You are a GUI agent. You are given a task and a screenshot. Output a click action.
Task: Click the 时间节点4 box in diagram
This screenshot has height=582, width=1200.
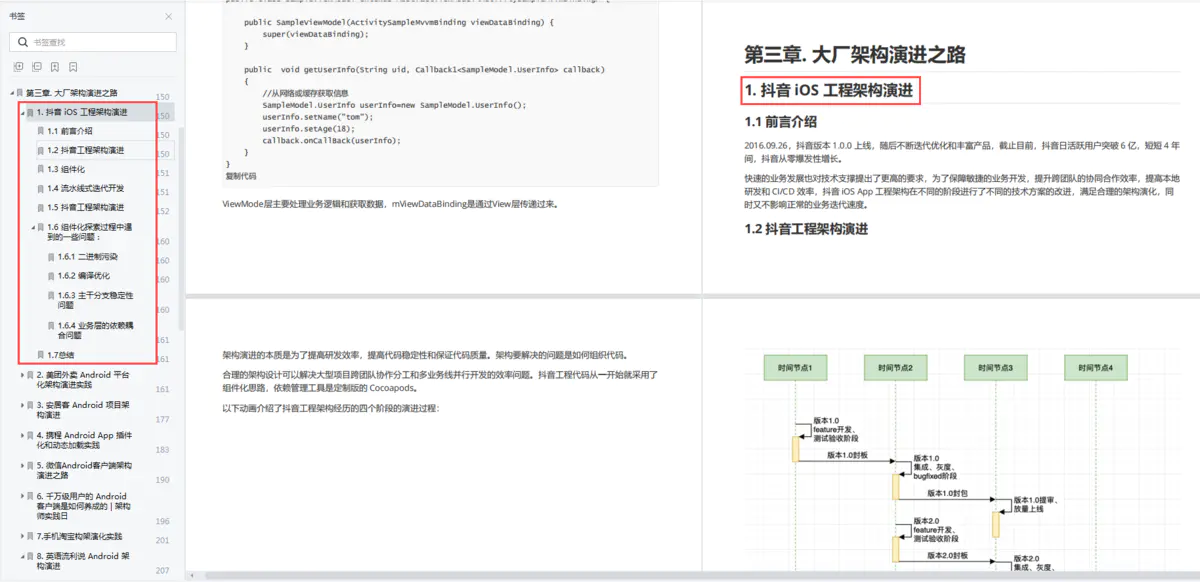pos(1097,368)
